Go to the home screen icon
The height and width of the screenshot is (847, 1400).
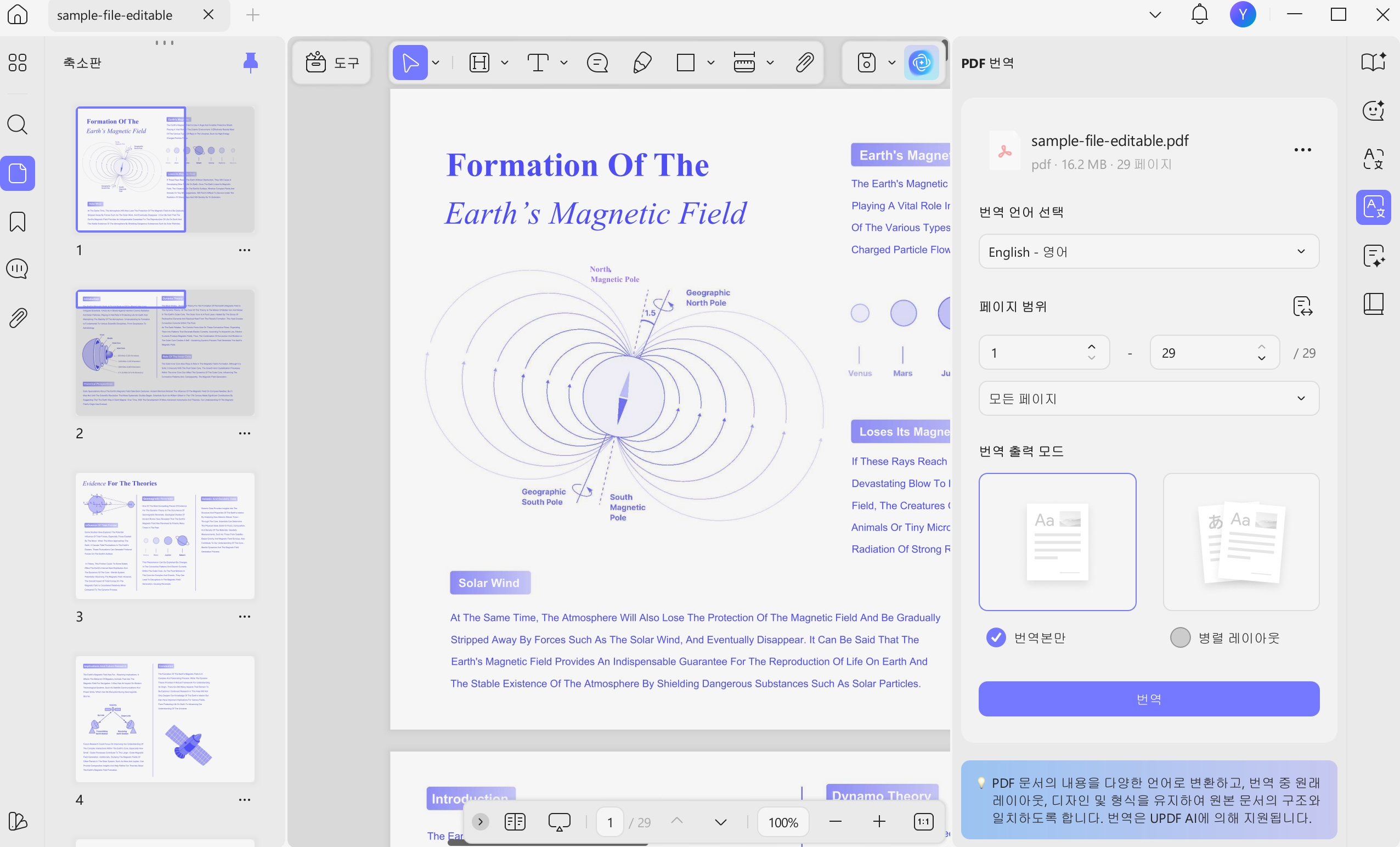[x=18, y=15]
